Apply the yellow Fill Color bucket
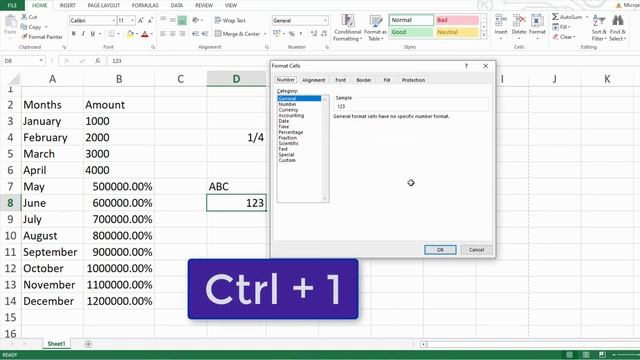The height and width of the screenshot is (360, 640). tap(130, 34)
